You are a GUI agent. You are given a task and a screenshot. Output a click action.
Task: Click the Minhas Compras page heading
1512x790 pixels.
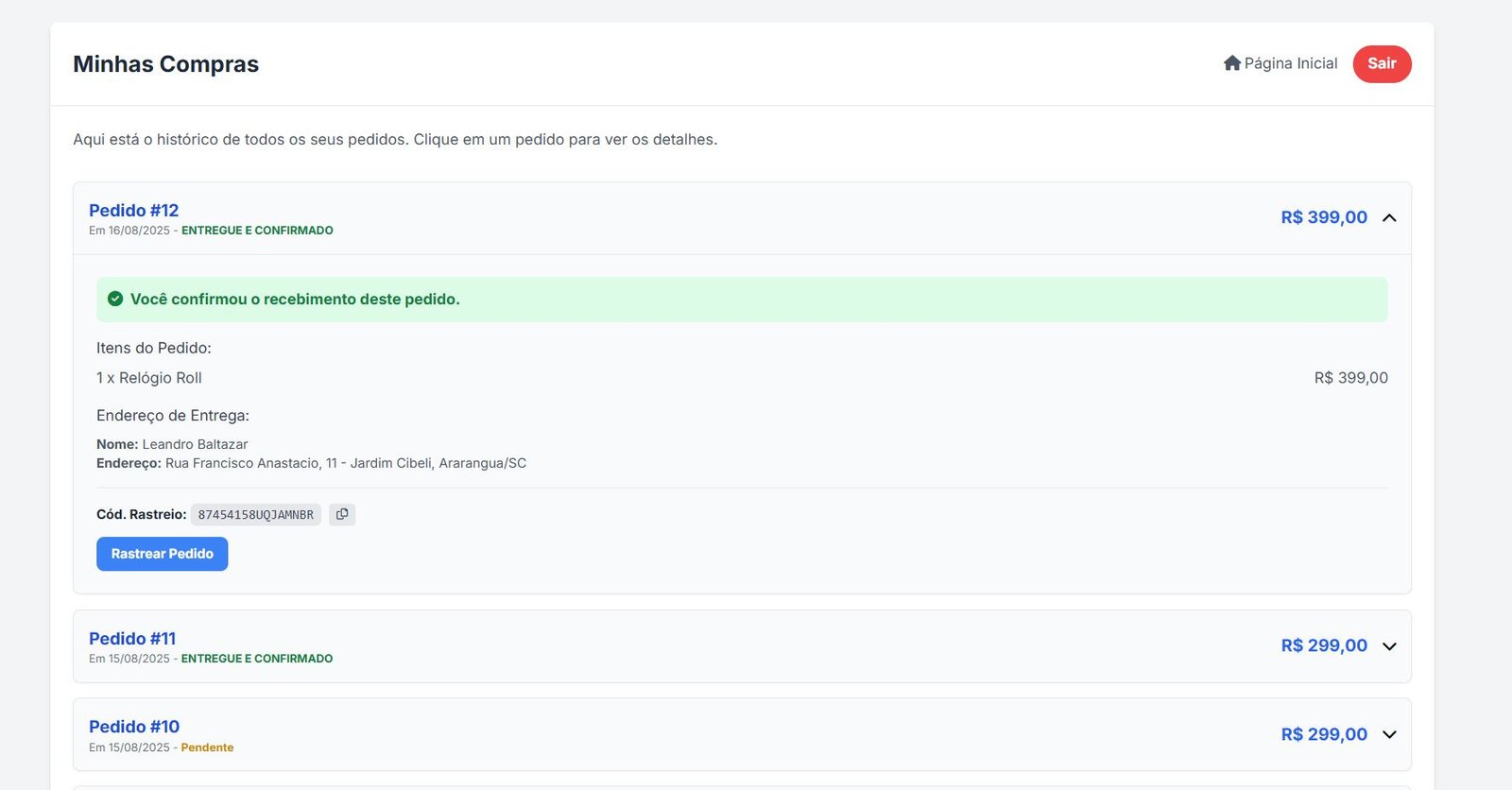(x=165, y=64)
